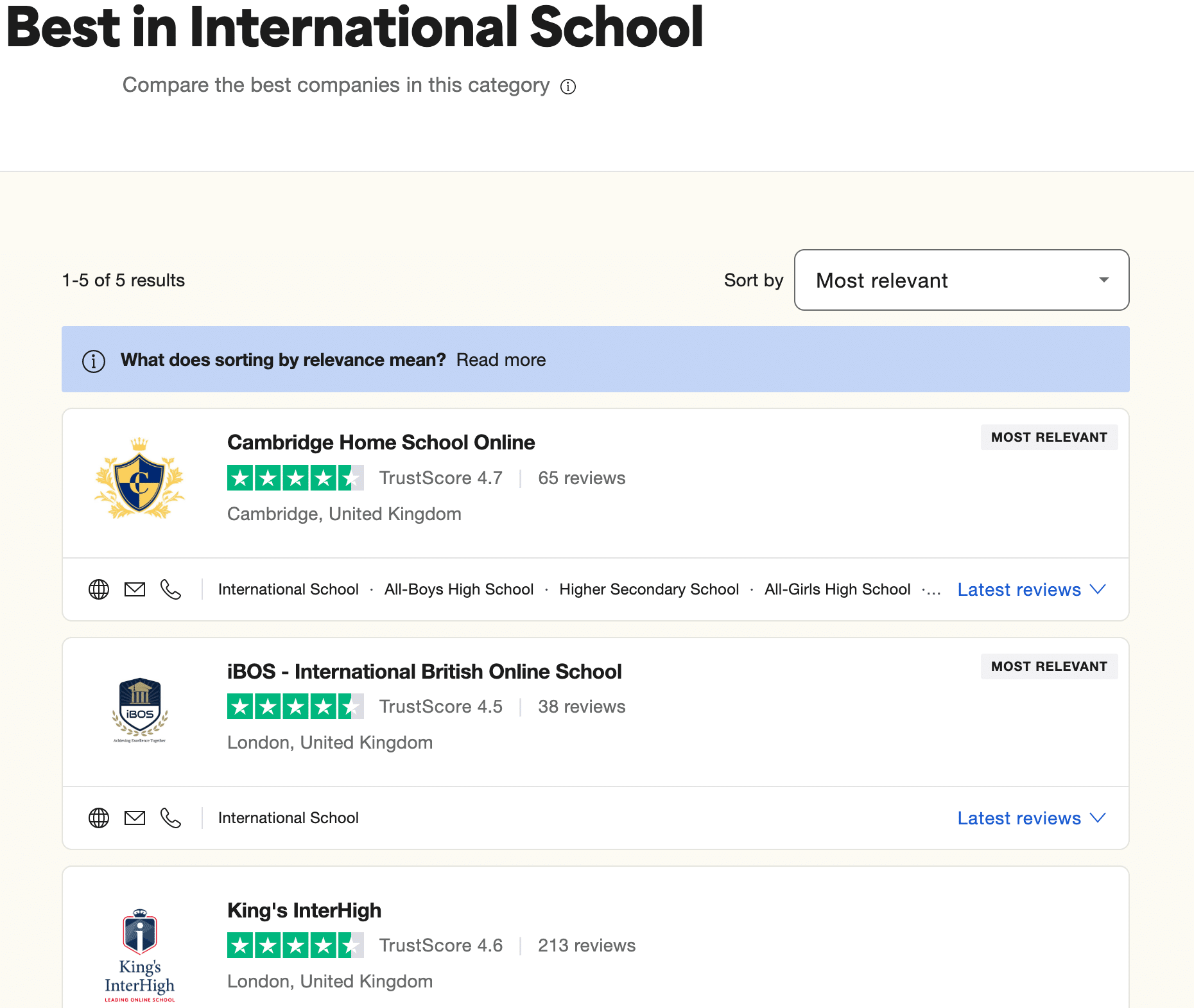Open iBOS website globe icon
1194x1008 pixels.
[99, 818]
